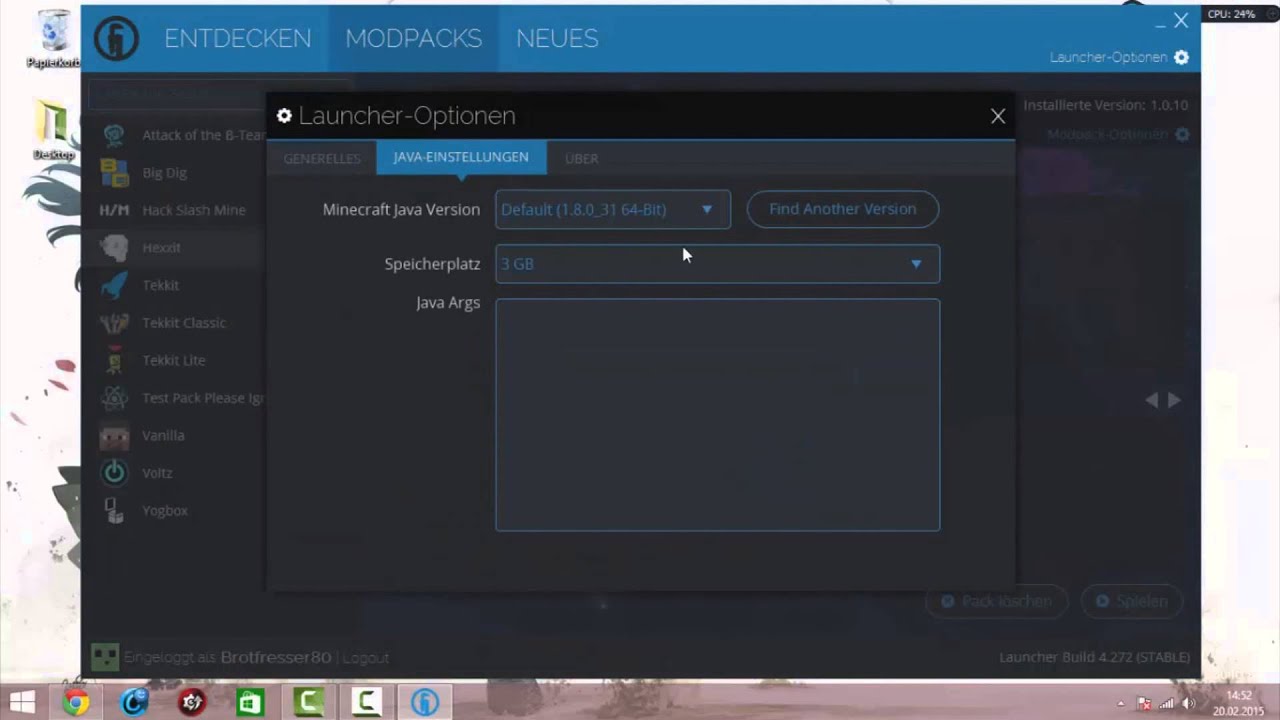The width and height of the screenshot is (1280, 720).
Task: Click the Tekkit rocket icon
Action: [114, 285]
